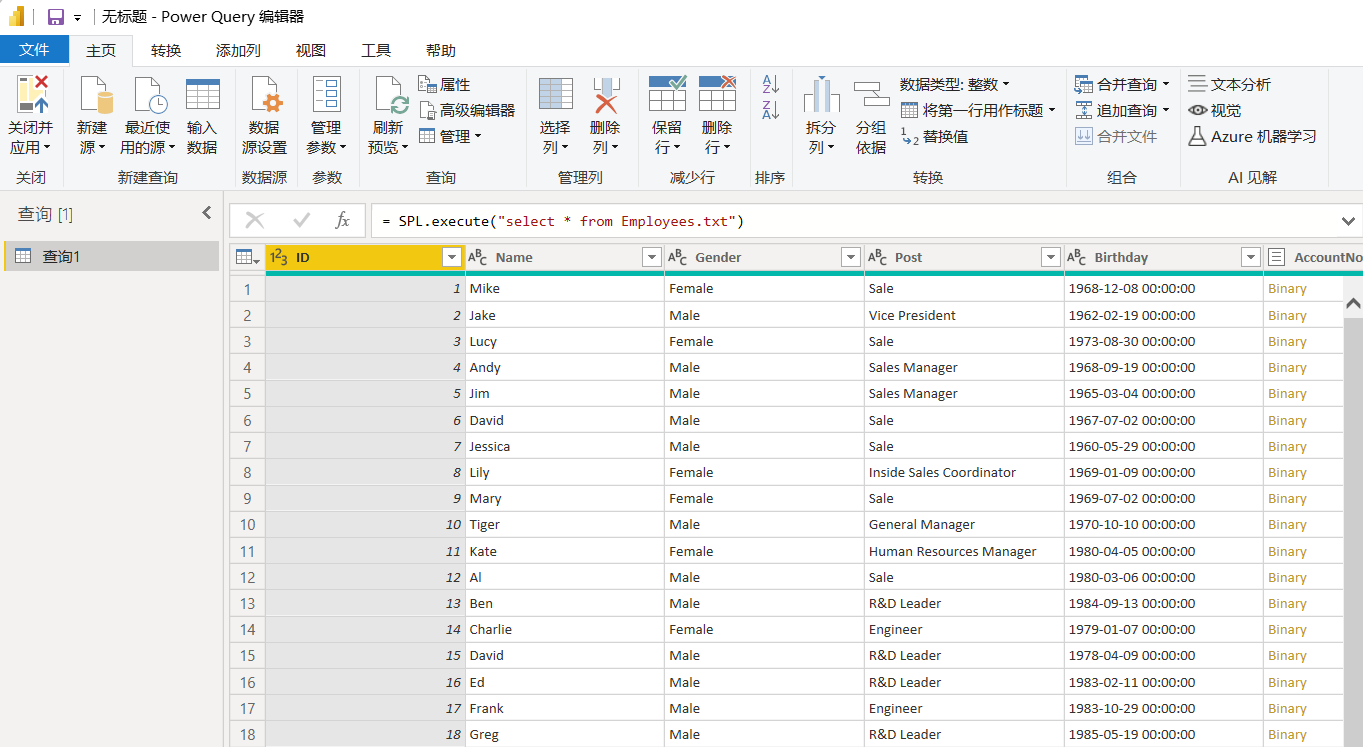Switch to the 转换 ribbon tab
The height and width of the screenshot is (747, 1363).
pyautogui.click(x=166, y=51)
